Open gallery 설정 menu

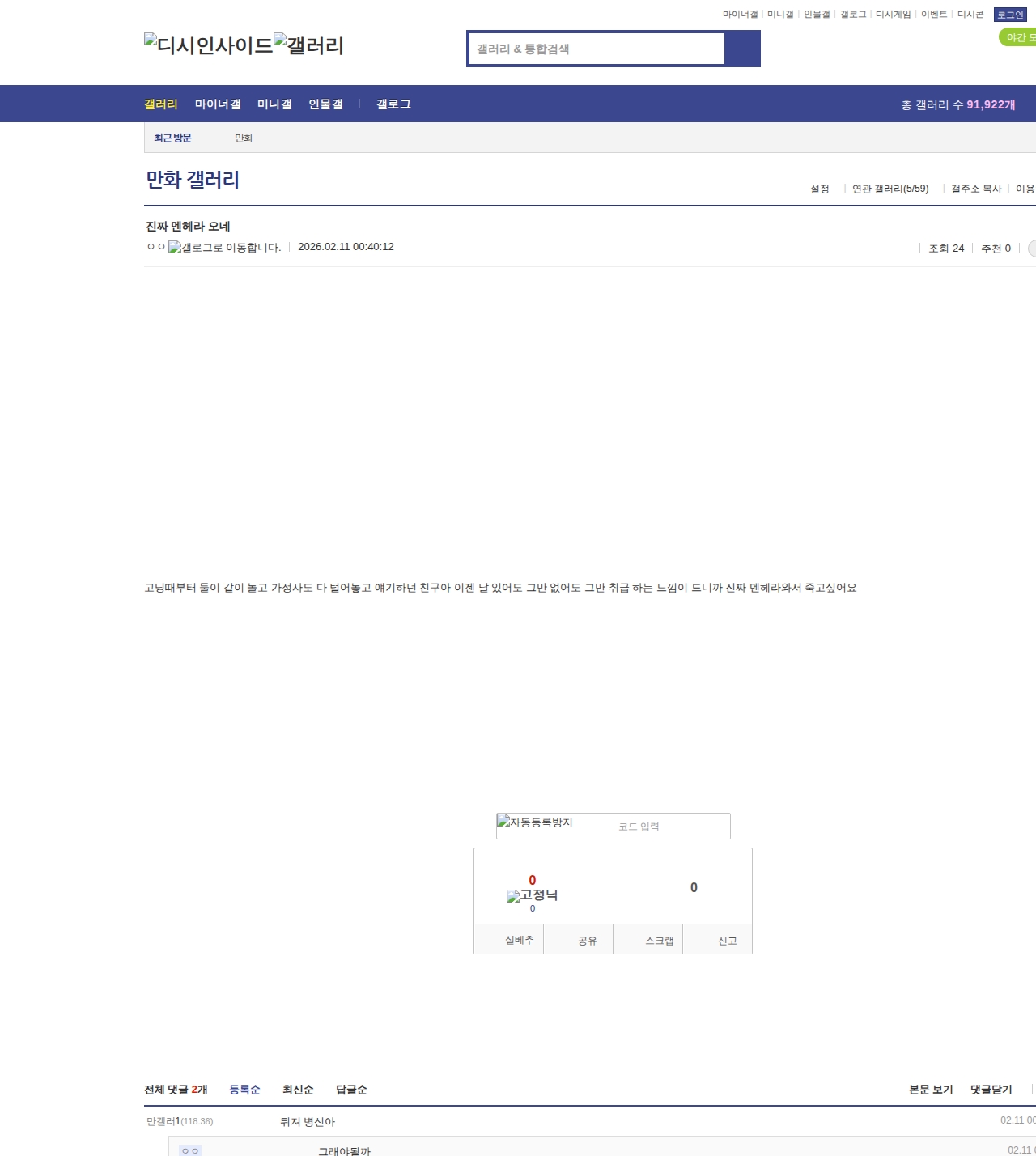point(820,189)
